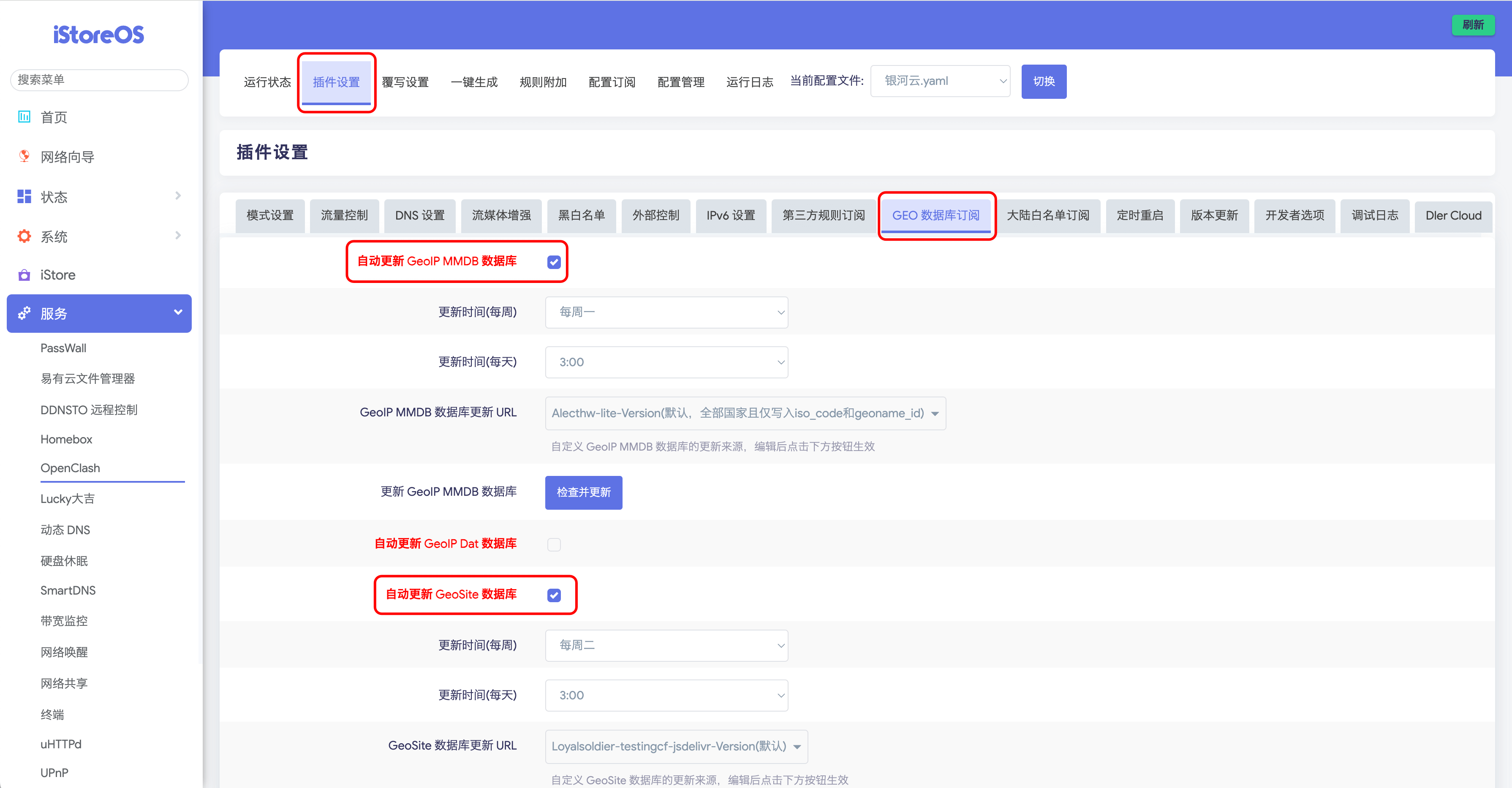Switch to 开发者选项 sub-tab
The image size is (1512, 788).
pos(1294,215)
